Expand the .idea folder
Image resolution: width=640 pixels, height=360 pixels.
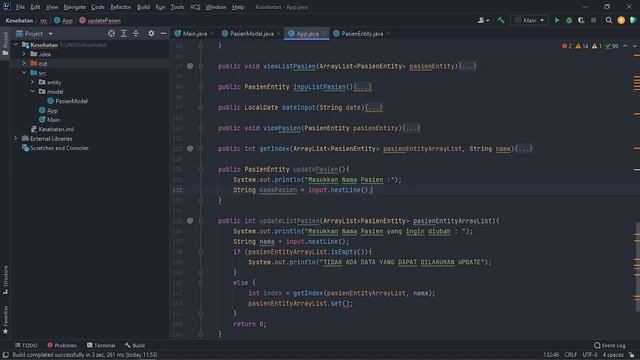pyautogui.click(x=24, y=54)
